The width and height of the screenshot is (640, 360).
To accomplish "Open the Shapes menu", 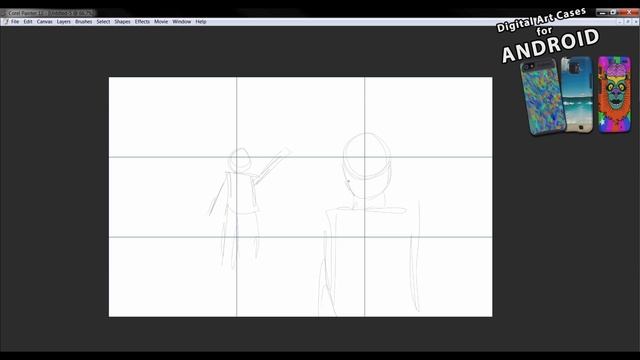I will [122, 22].
